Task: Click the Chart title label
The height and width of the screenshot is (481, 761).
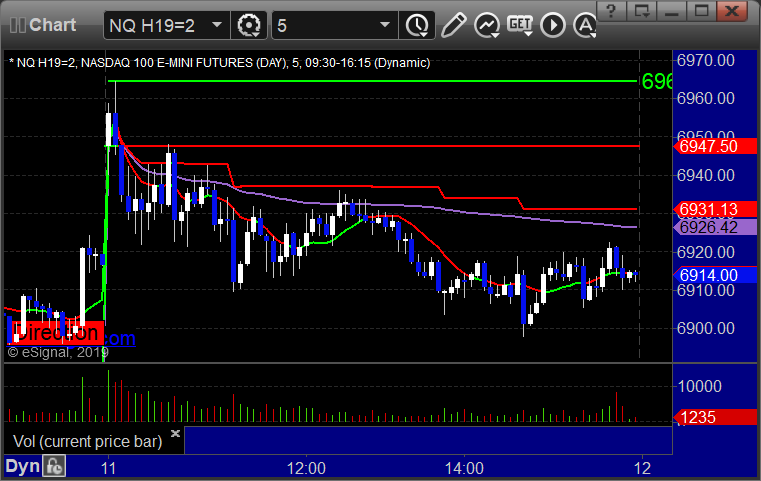Action: (x=52, y=25)
